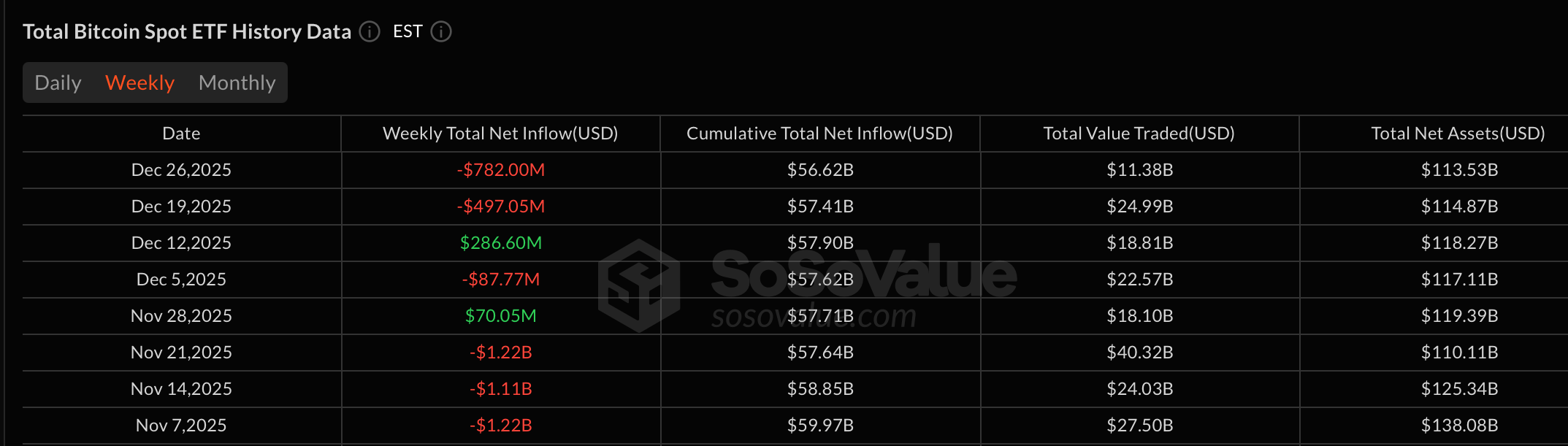
Task: Click the green $286.60M inflow figure
Action: pyautogui.click(x=501, y=243)
